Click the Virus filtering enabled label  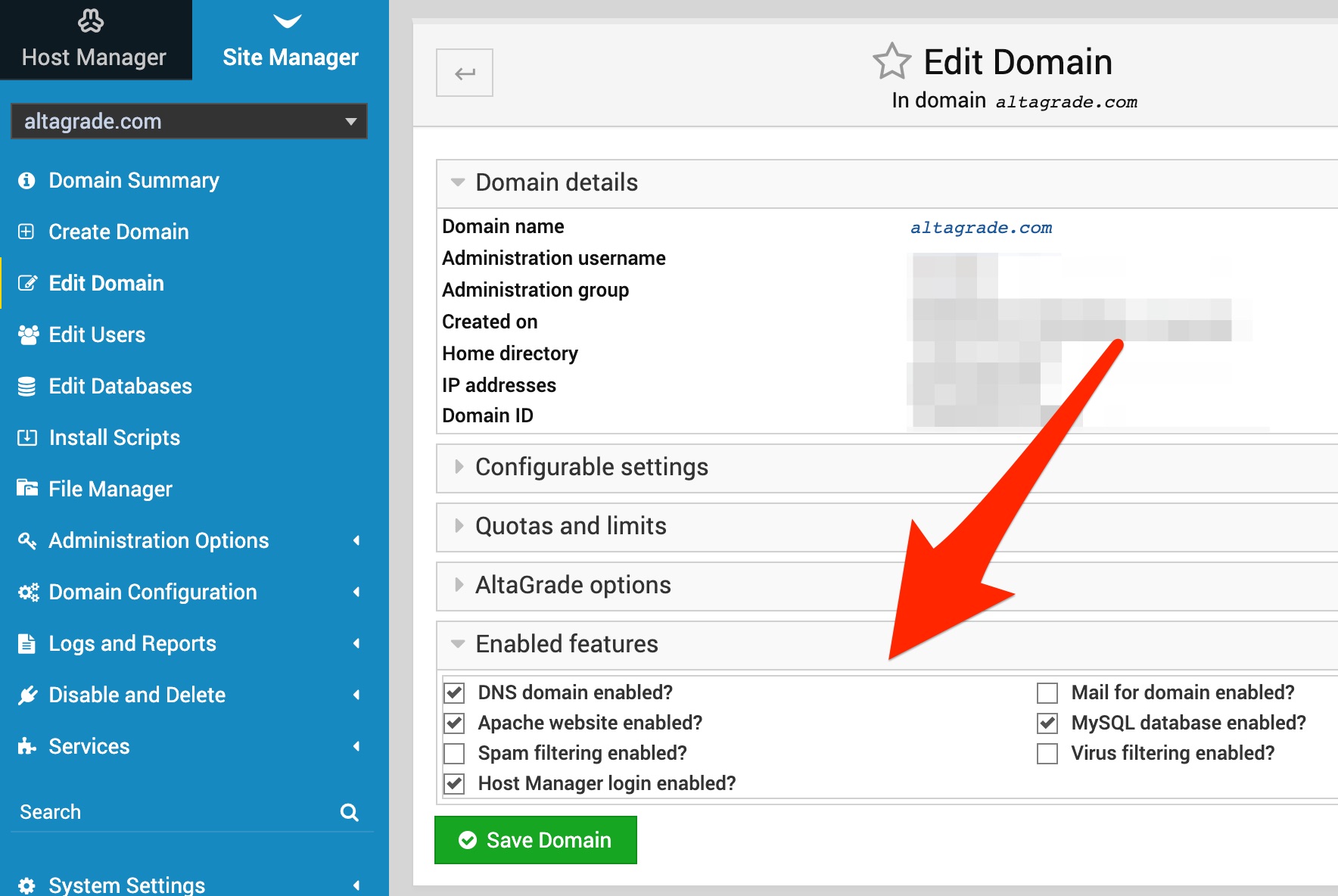pyautogui.click(x=1173, y=753)
